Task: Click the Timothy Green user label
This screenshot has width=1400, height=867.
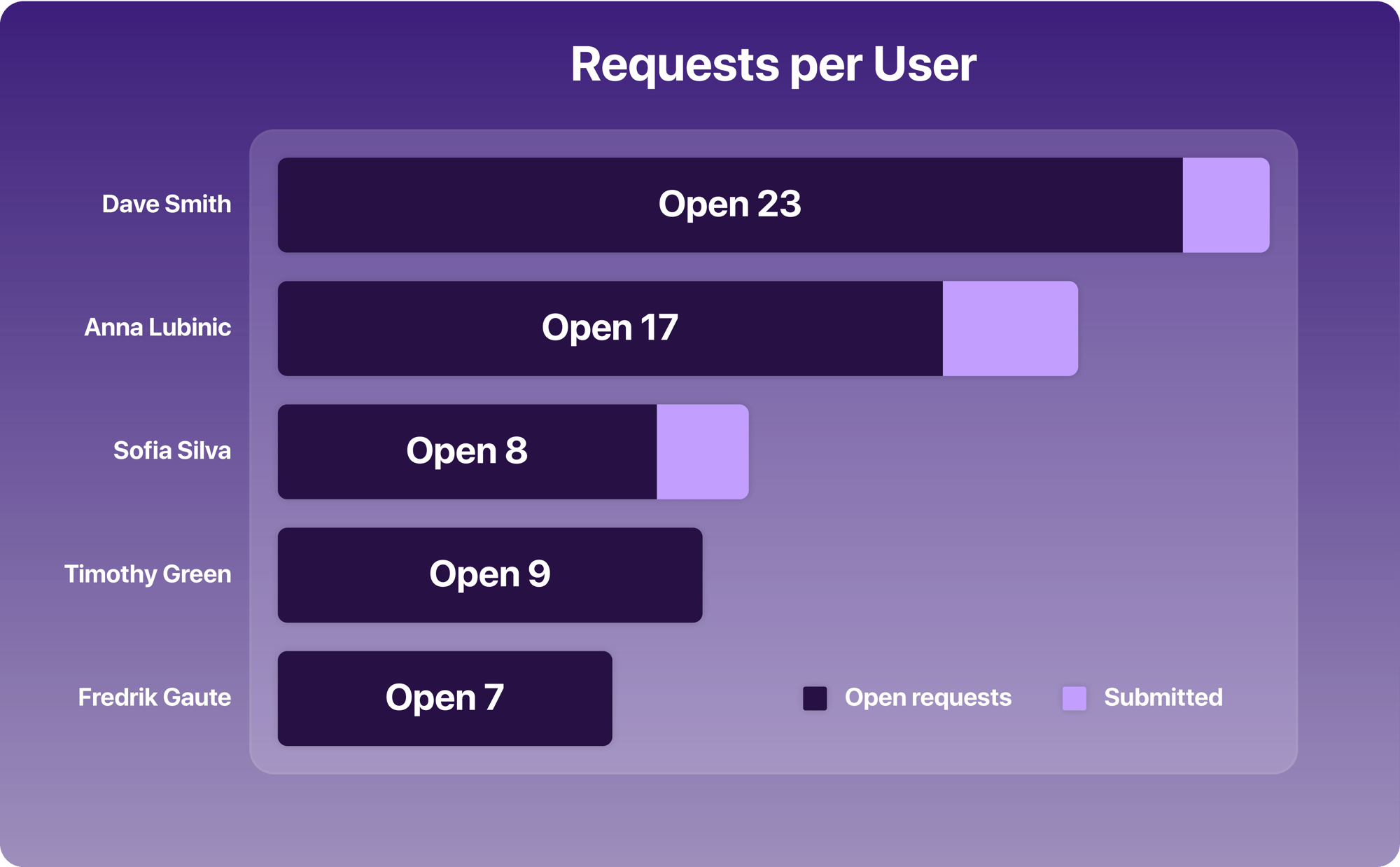Action: click(x=148, y=574)
